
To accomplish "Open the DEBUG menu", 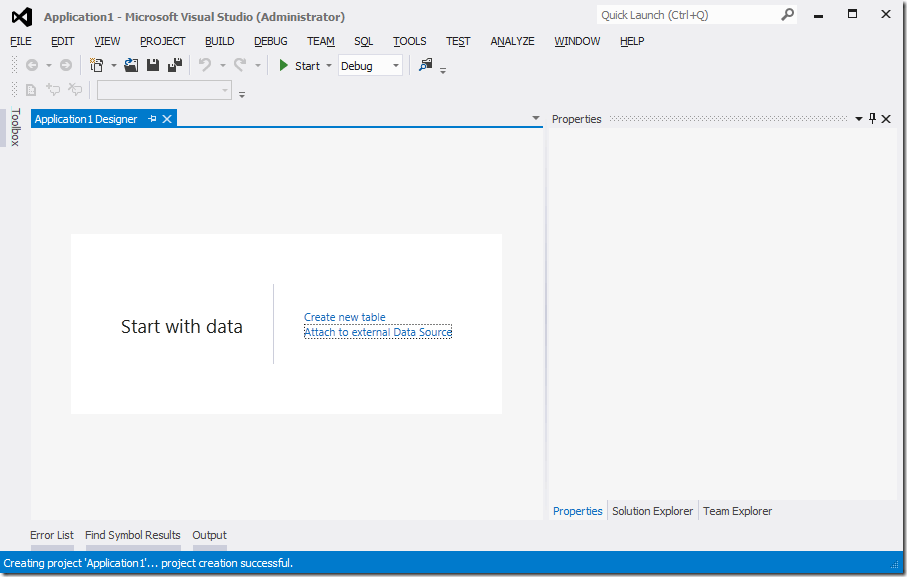I will [271, 41].
